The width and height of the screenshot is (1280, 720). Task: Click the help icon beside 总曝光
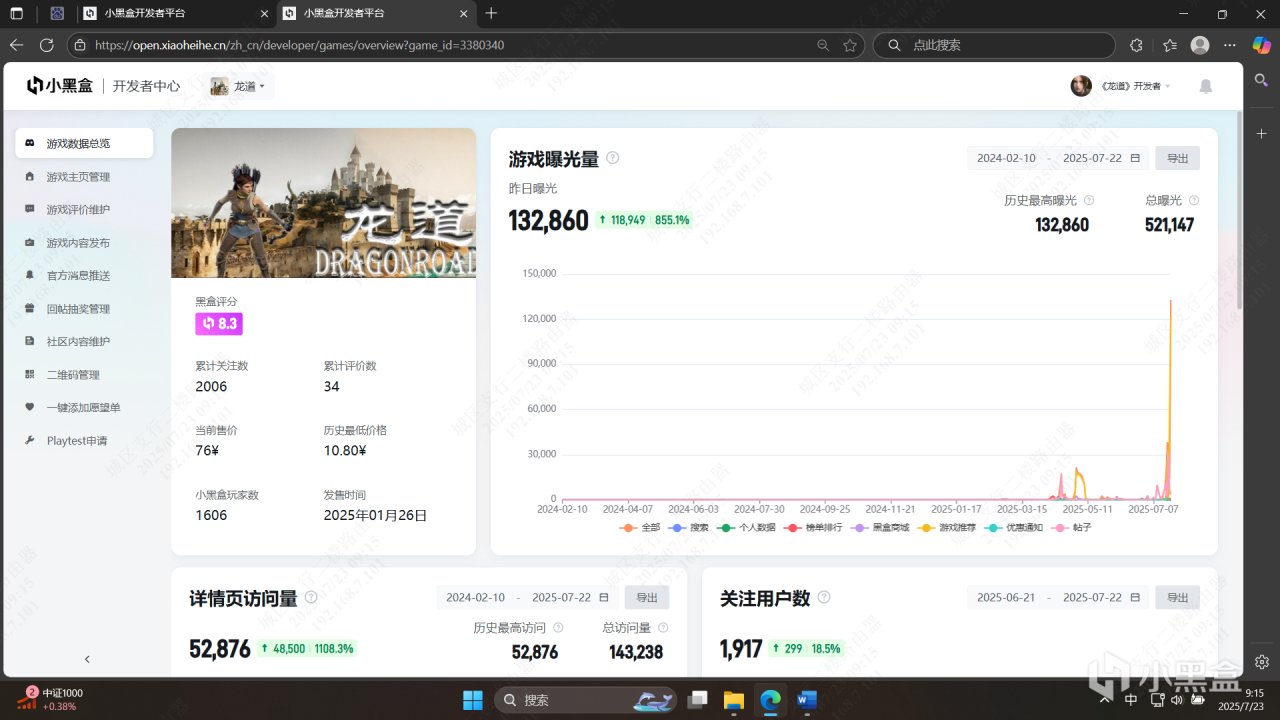tap(1194, 200)
